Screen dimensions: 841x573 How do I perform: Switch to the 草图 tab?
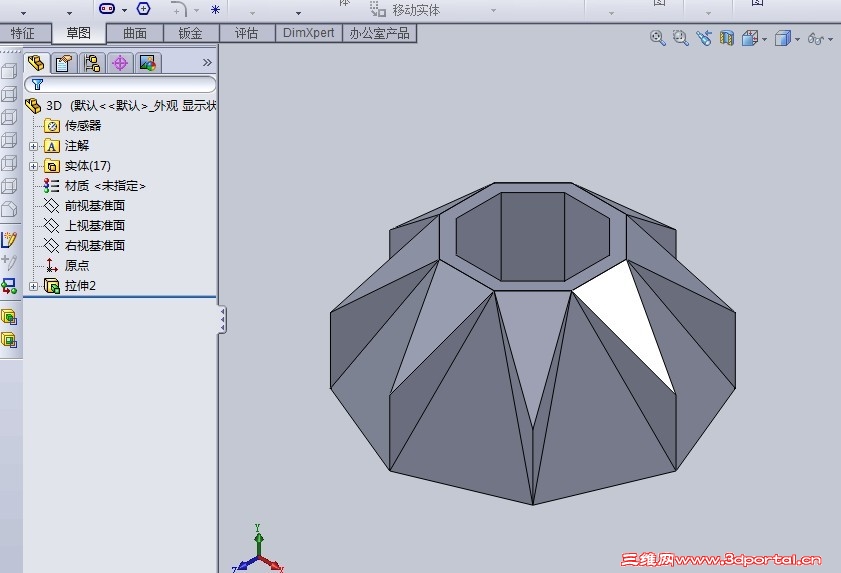79,33
